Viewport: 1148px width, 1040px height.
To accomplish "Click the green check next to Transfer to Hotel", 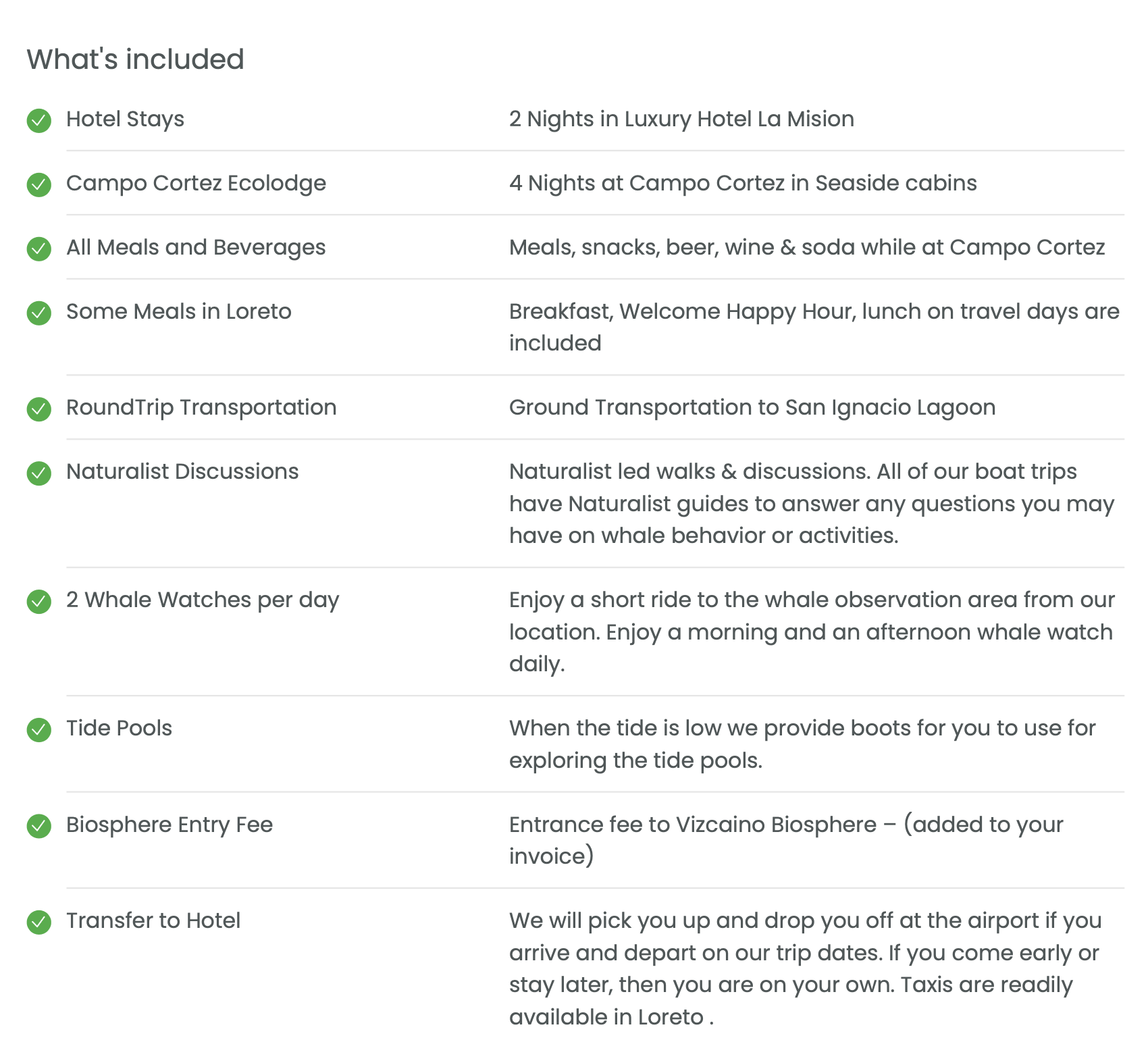I will click(x=39, y=922).
